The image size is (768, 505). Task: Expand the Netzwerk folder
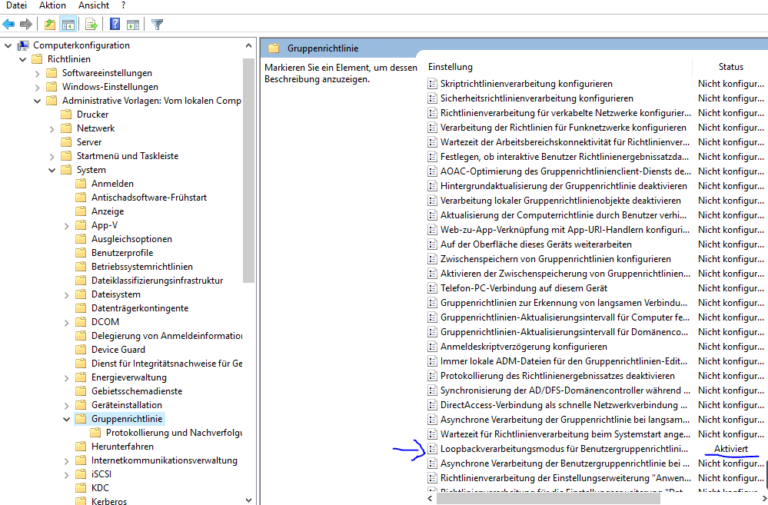53,129
